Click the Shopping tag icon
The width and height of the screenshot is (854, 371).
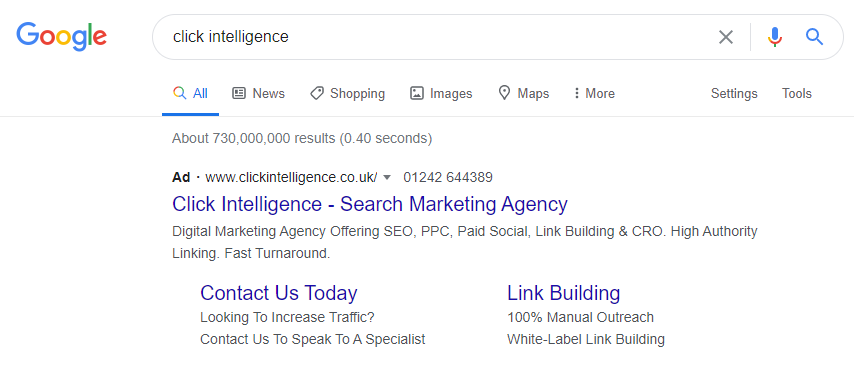316,93
